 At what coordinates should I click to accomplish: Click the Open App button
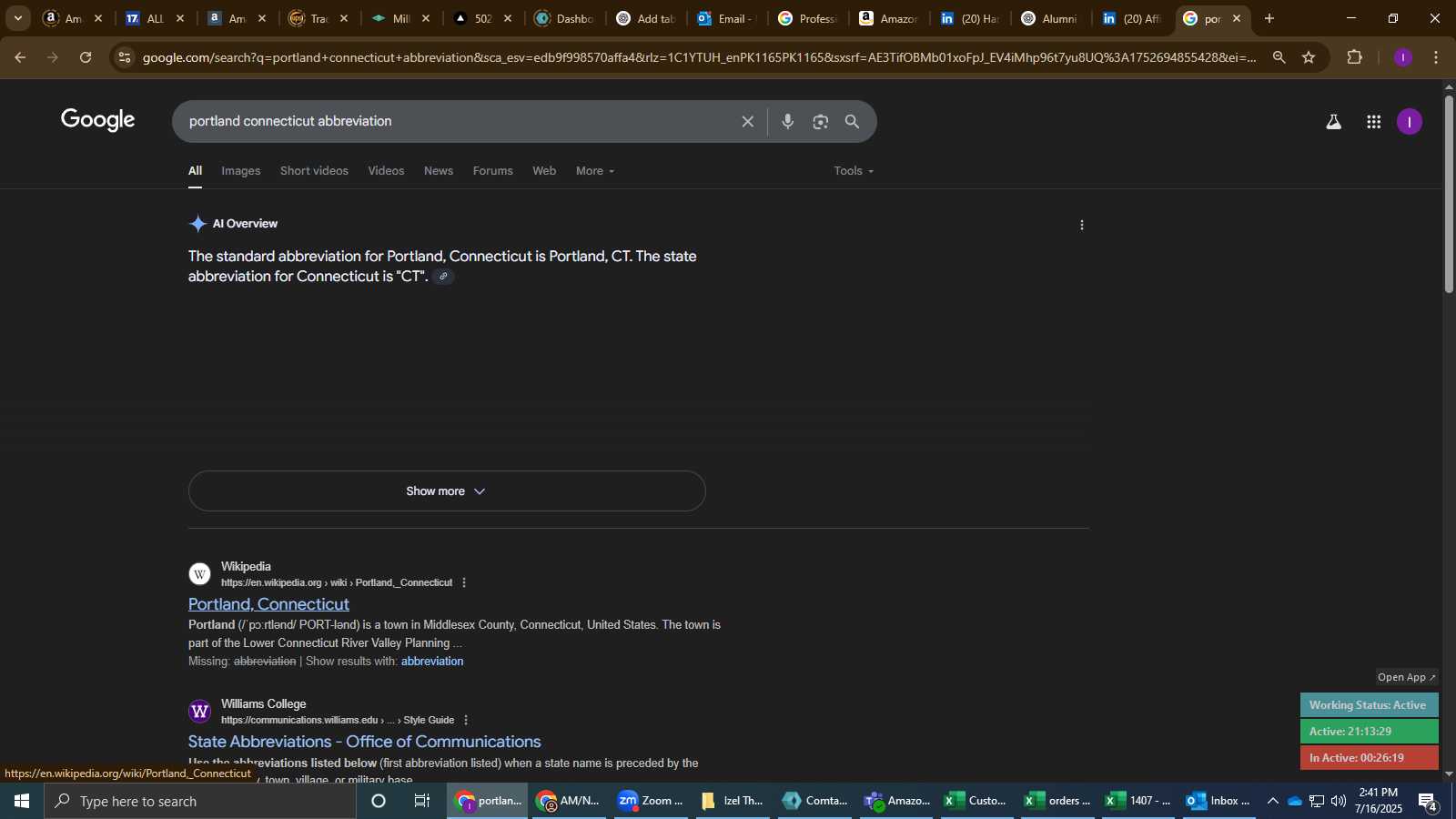point(1406,677)
